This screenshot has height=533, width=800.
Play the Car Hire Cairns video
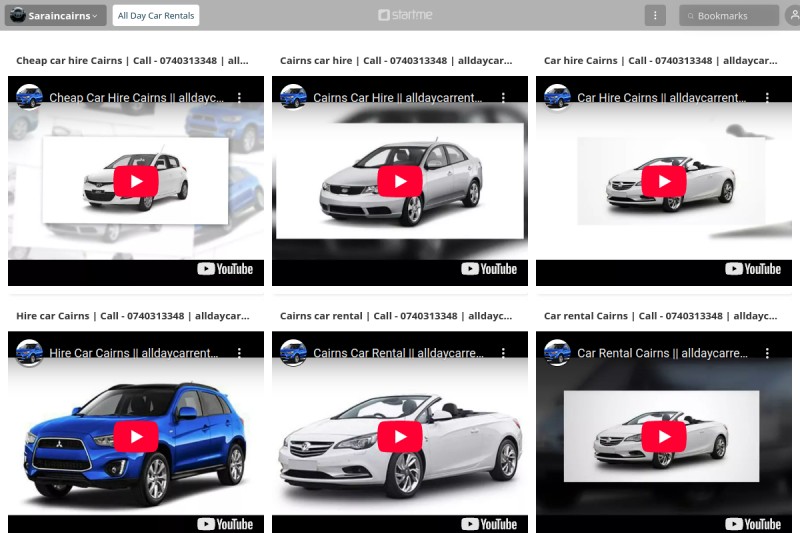pyautogui.click(x=664, y=181)
